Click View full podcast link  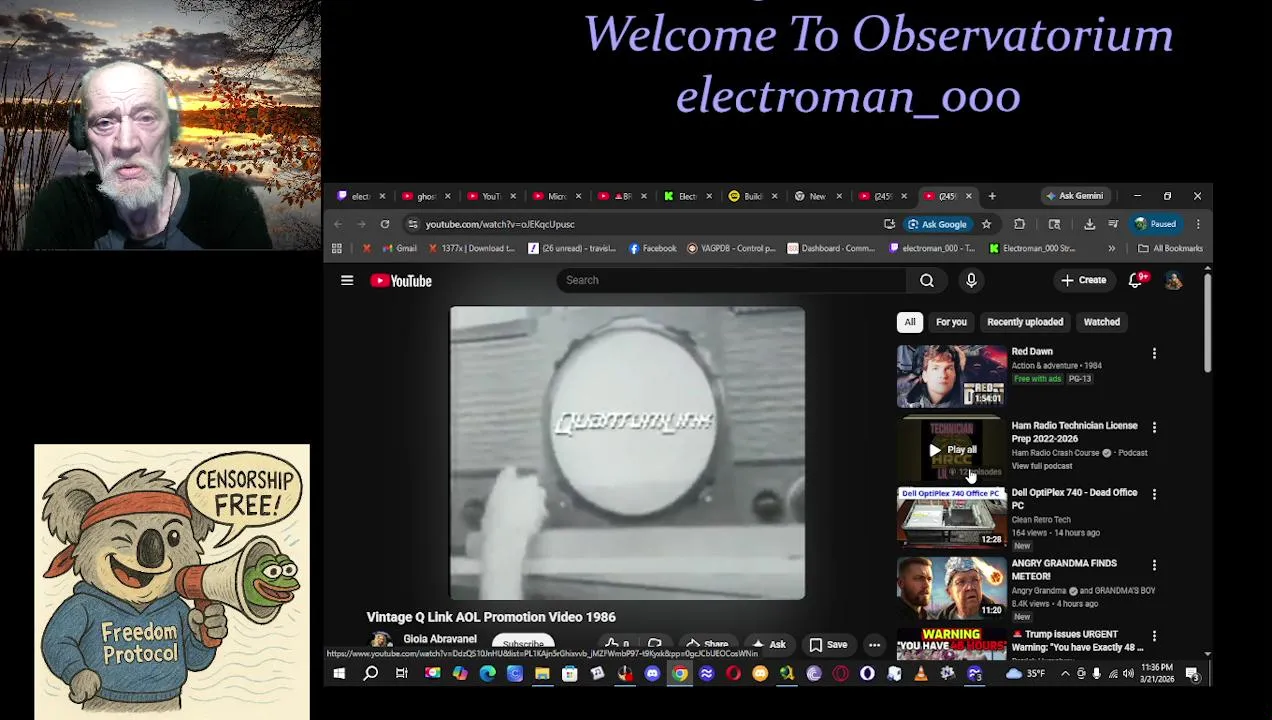pyautogui.click(x=1041, y=466)
